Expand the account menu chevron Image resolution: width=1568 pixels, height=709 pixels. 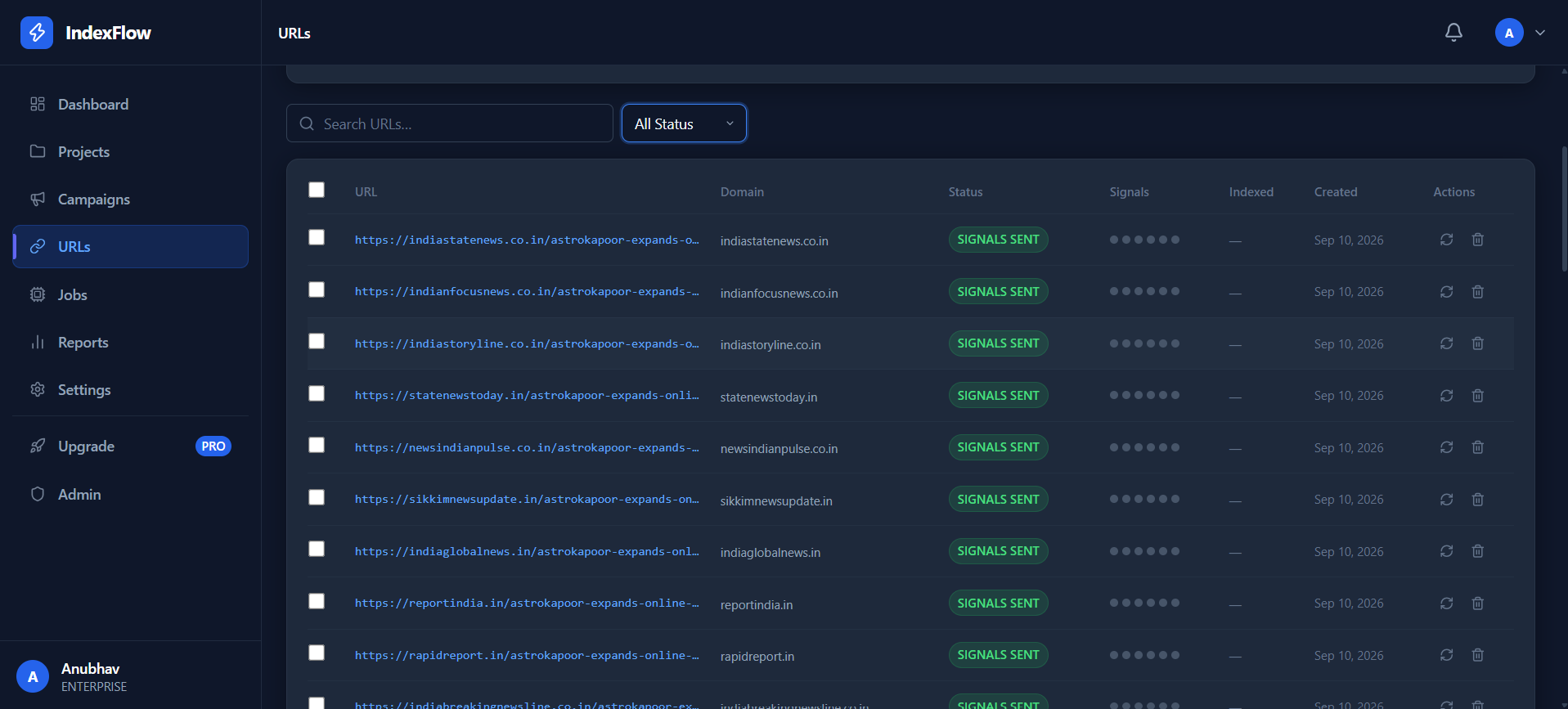pyautogui.click(x=1540, y=33)
